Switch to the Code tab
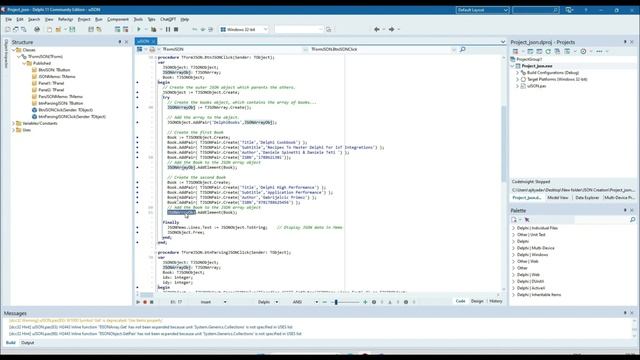The image size is (640, 360). [460, 301]
